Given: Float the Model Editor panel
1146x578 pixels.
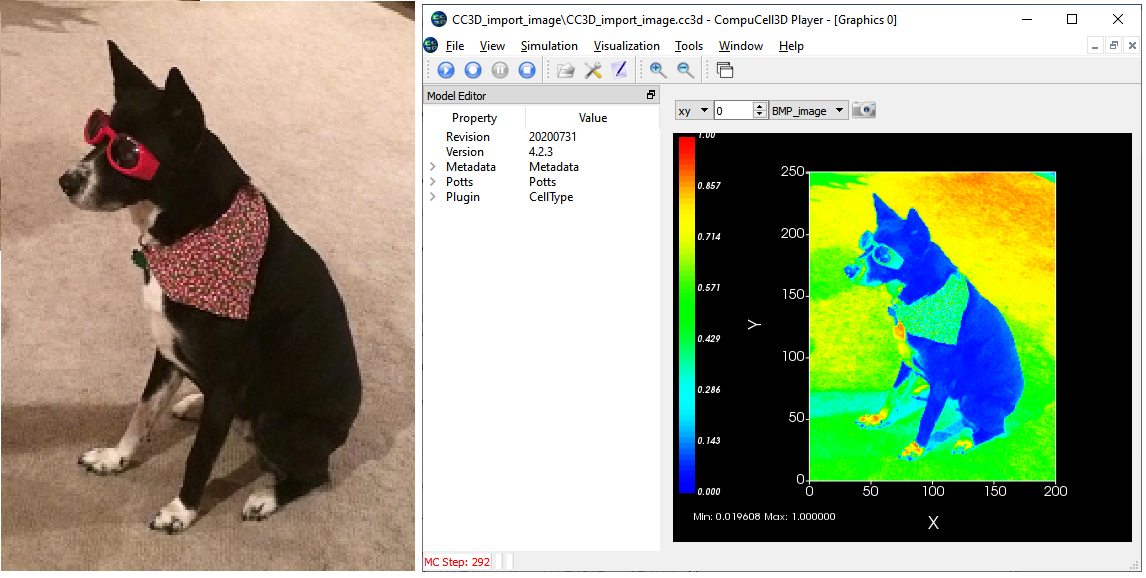Looking at the screenshot, I should pos(651,95).
